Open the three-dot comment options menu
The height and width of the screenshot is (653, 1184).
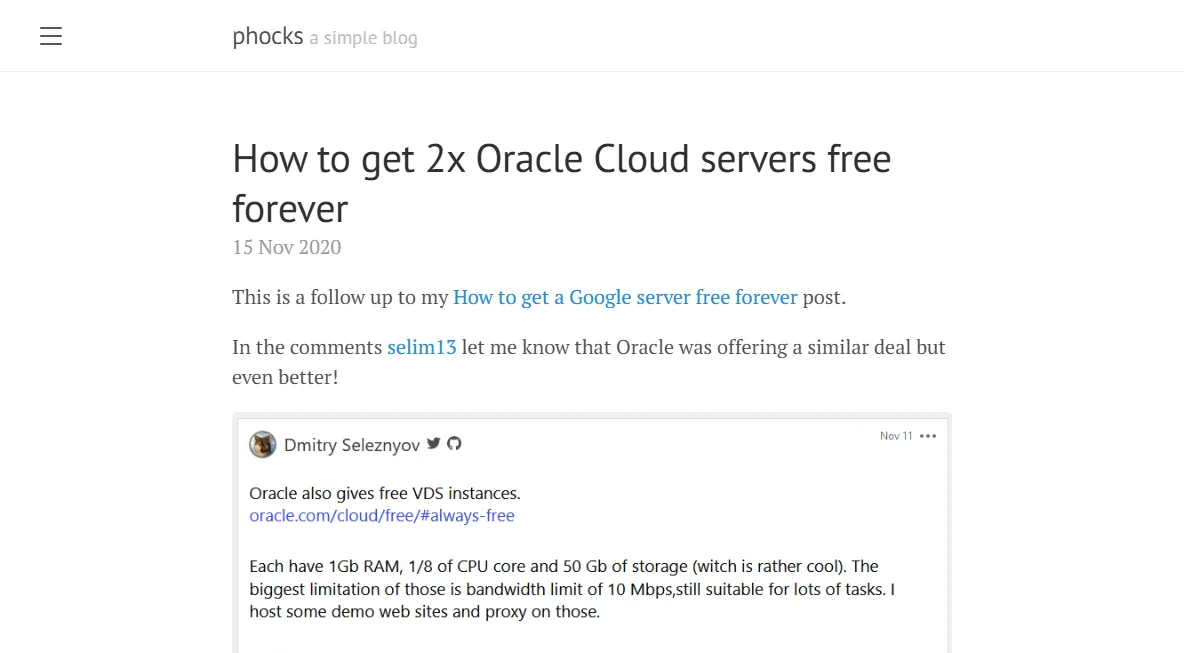928,436
